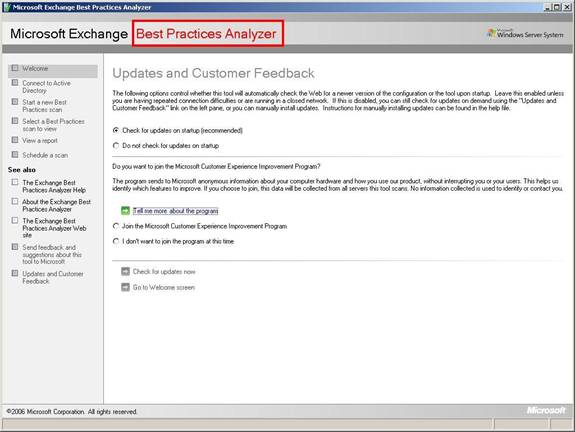Open Select a Best Practices scan to view
The width and height of the screenshot is (575, 432).
(54, 125)
